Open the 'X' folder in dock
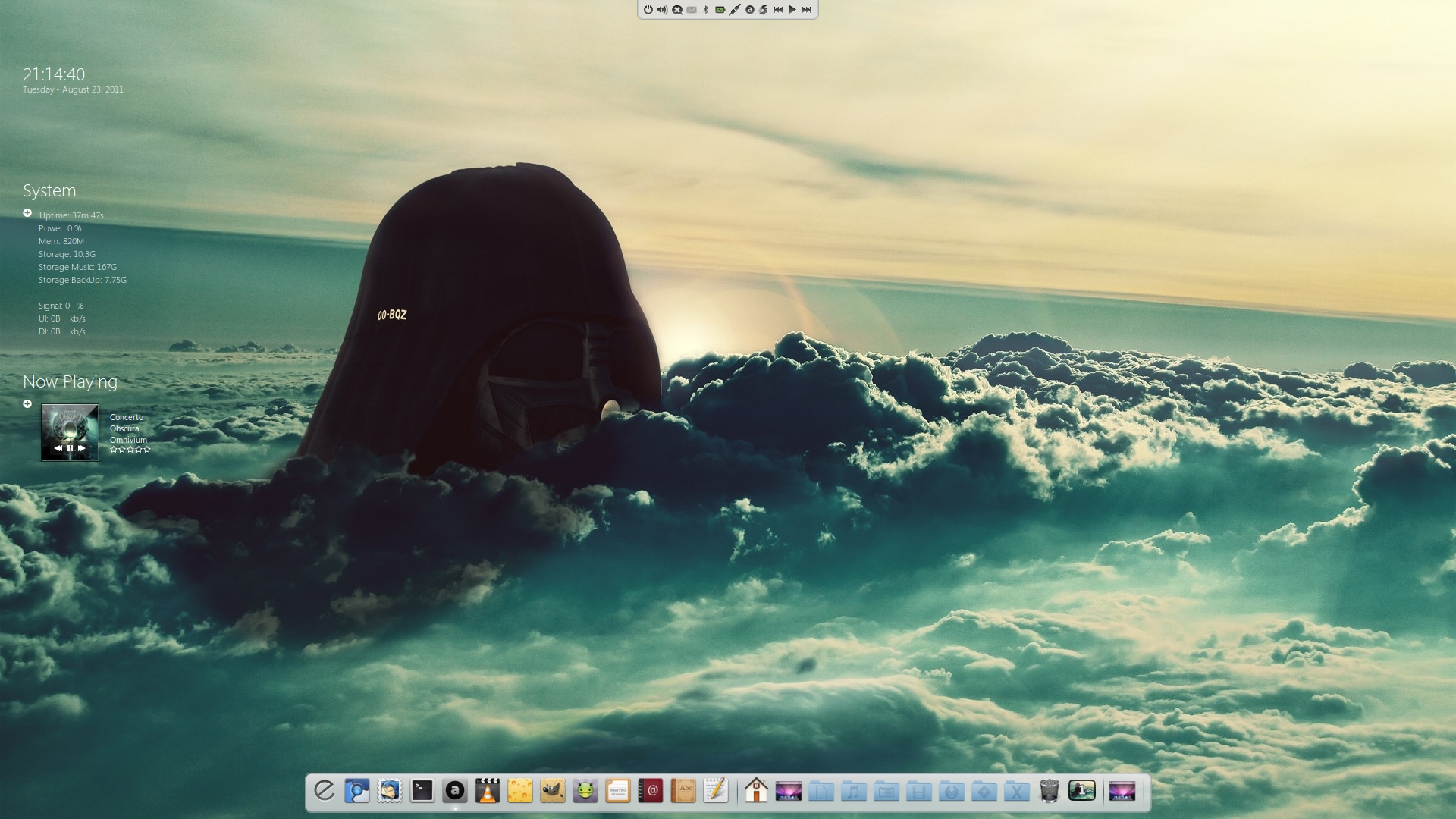 pyautogui.click(x=1017, y=792)
